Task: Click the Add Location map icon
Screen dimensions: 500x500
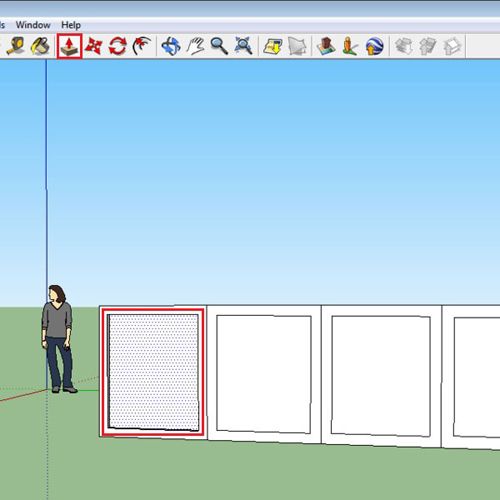Action: pos(273,46)
